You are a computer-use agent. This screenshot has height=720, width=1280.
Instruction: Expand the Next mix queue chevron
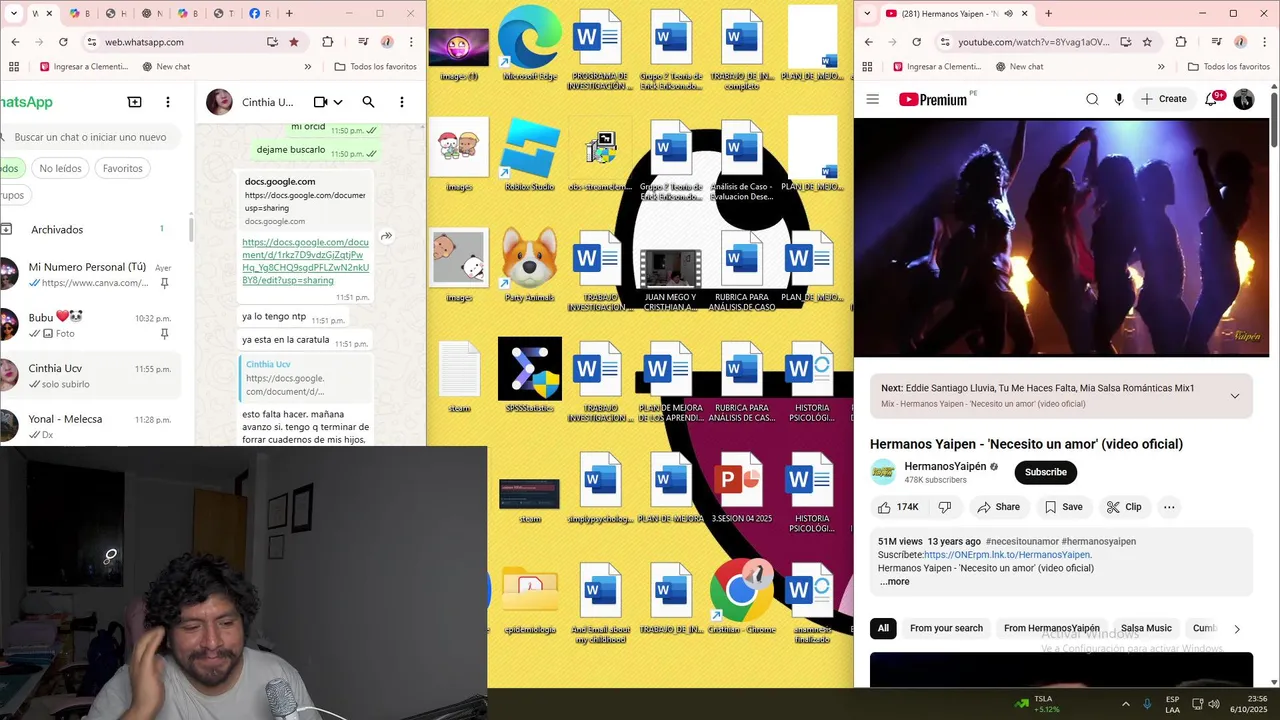pos(1234,396)
